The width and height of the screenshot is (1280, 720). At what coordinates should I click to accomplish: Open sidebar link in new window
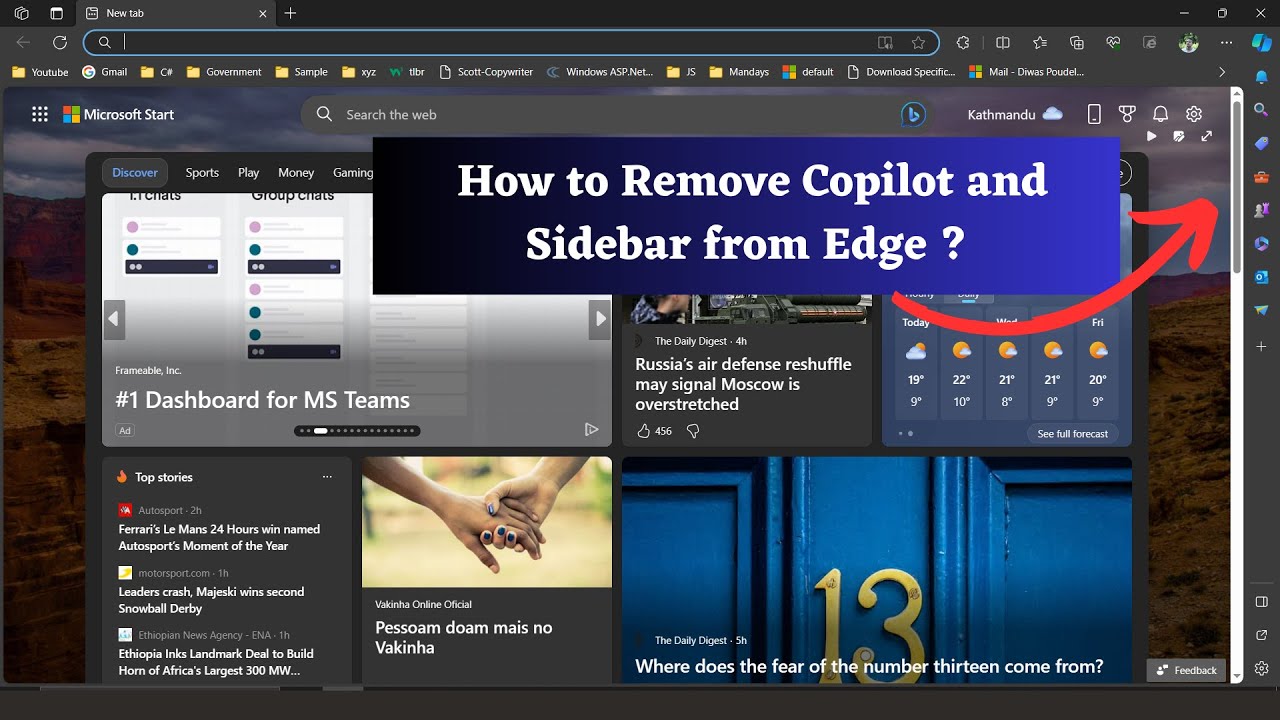[1261, 635]
